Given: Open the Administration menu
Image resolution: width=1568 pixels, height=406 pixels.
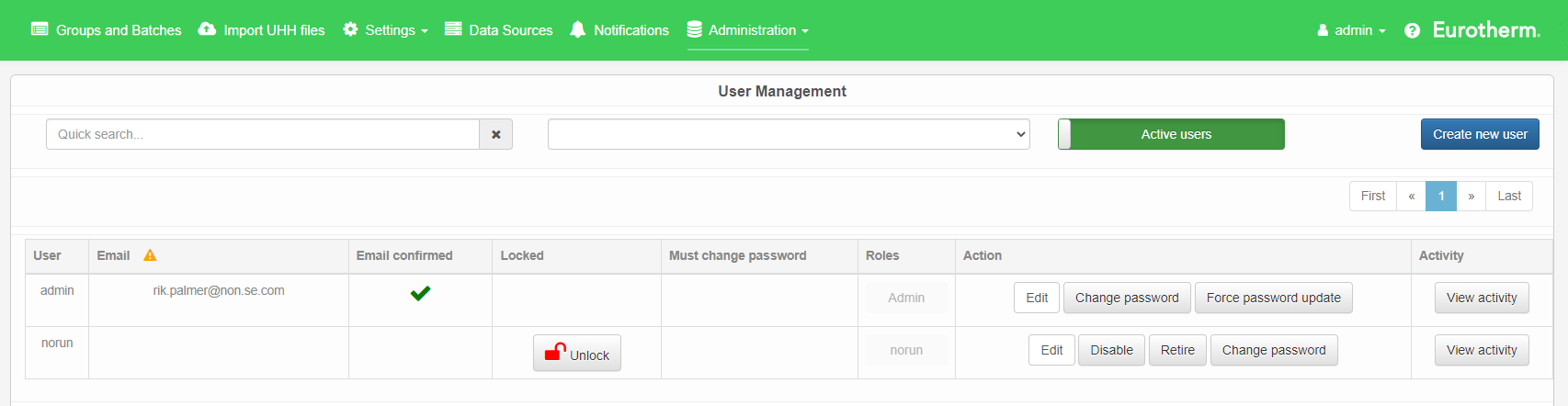Looking at the screenshot, I should [x=748, y=30].
